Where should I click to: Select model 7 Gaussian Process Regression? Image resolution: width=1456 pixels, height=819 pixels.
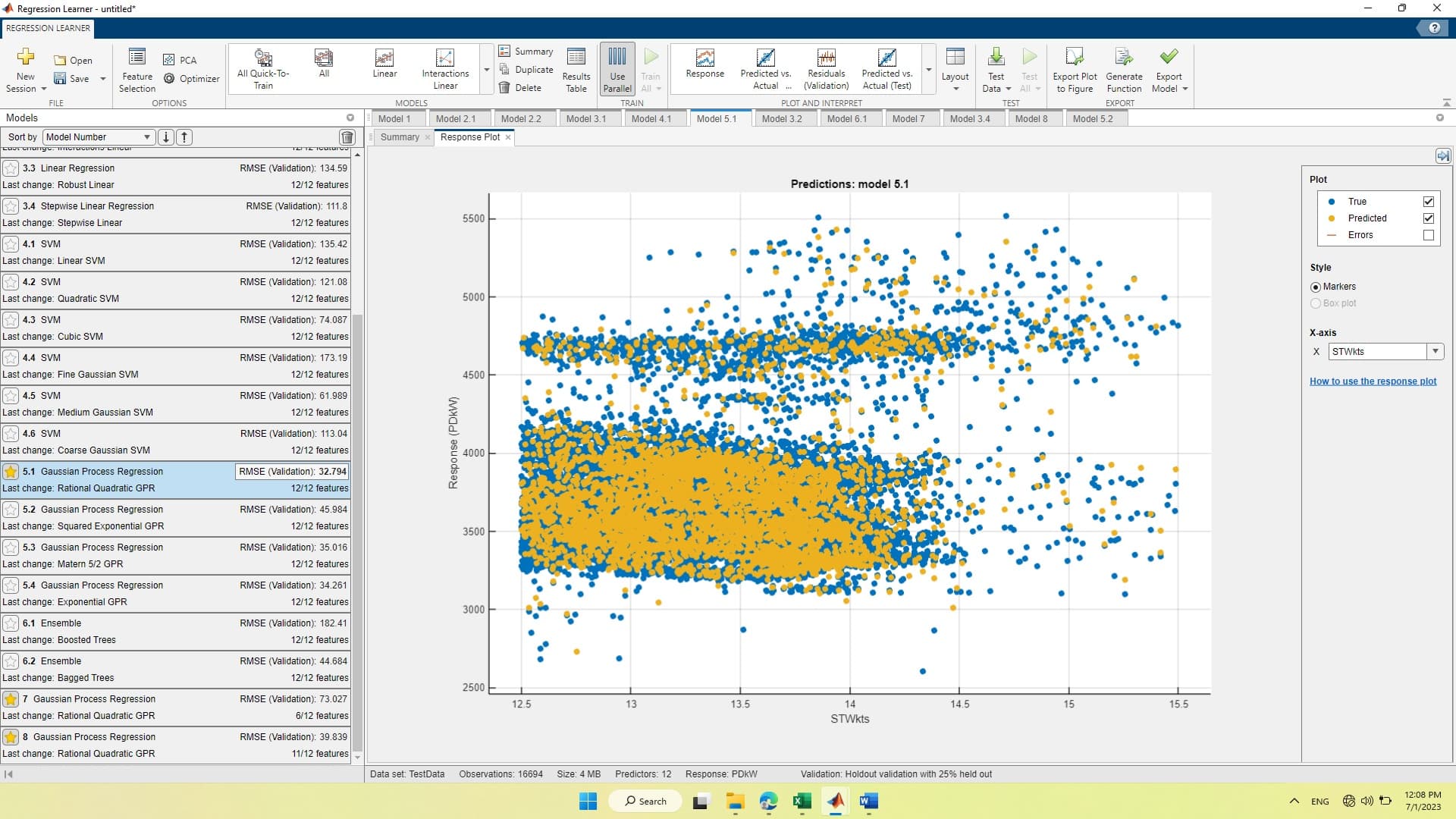point(175,708)
